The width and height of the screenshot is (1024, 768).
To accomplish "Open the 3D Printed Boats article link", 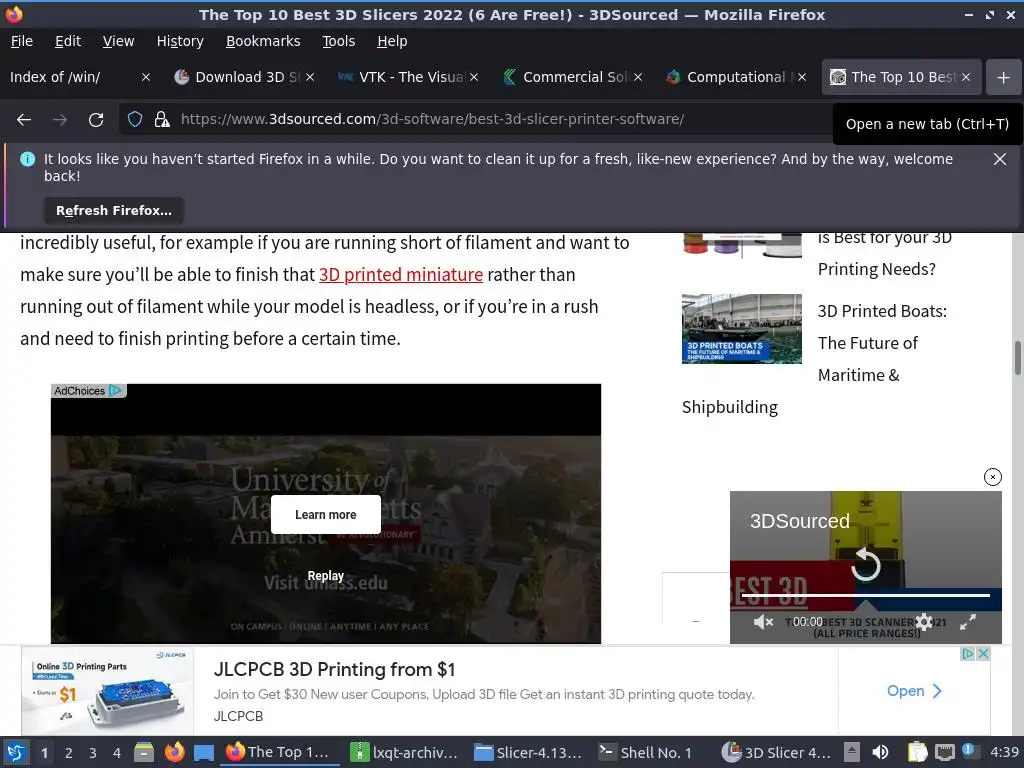I will 882,344.
